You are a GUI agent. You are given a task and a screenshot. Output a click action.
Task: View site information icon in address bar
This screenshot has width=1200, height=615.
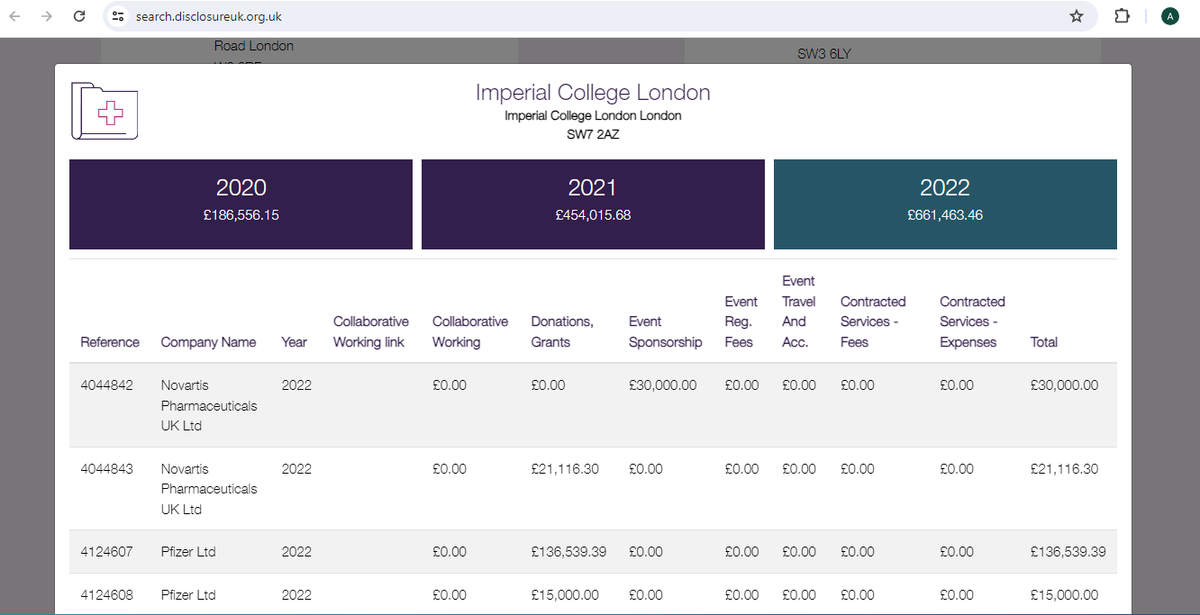pos(118,16)
